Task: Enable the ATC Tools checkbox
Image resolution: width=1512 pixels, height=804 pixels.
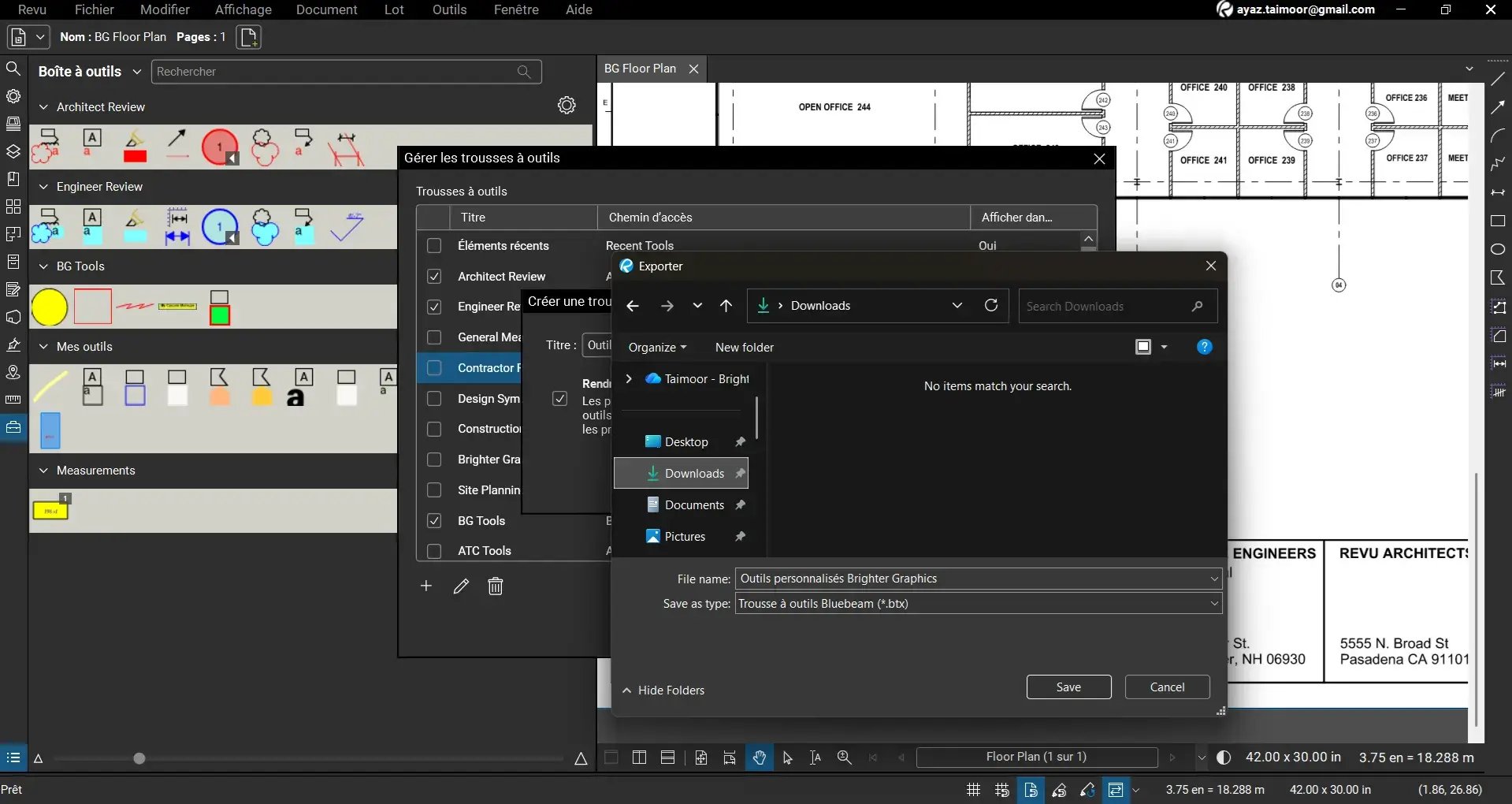Action: coord(434,551)
